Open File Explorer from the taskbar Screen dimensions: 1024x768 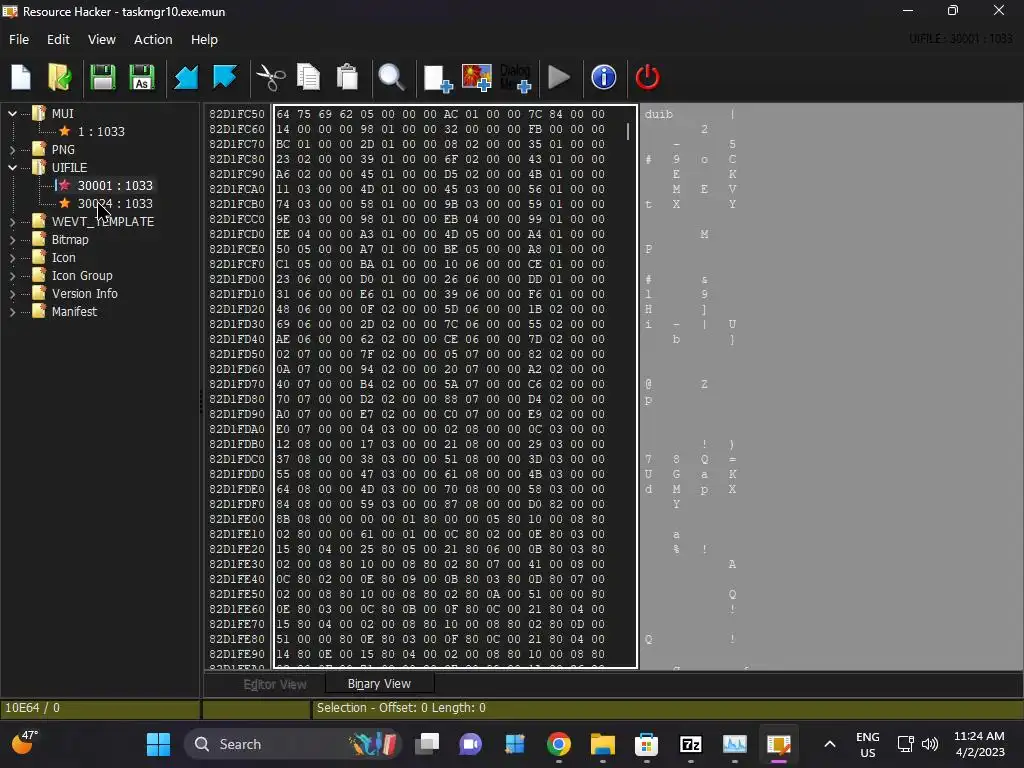click(x=603, y=744)
